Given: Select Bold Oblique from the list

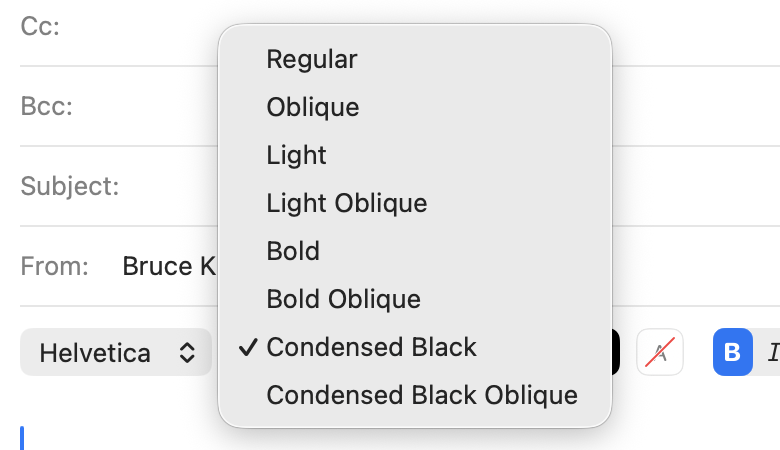Looking at the screenshot, I should (343, 298).
